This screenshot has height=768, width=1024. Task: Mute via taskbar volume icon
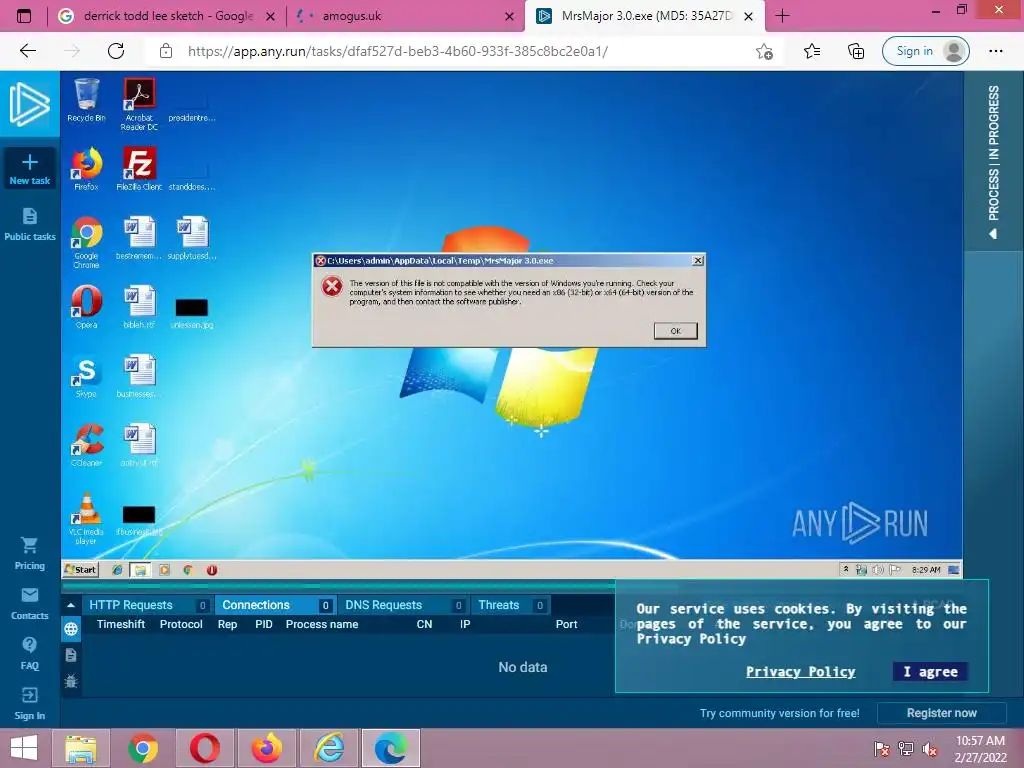pos(929,749)
